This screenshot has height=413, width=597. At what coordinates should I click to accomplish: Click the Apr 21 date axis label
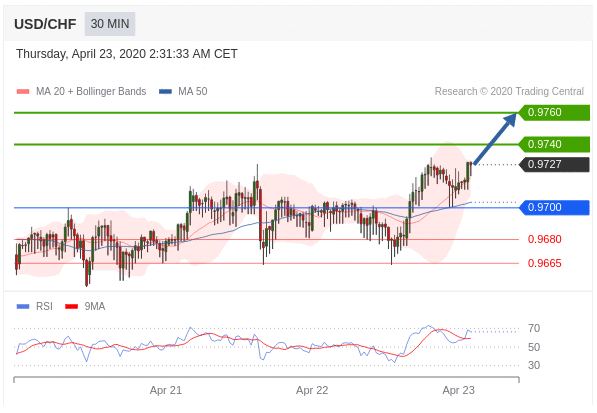[x=166, y=391]
